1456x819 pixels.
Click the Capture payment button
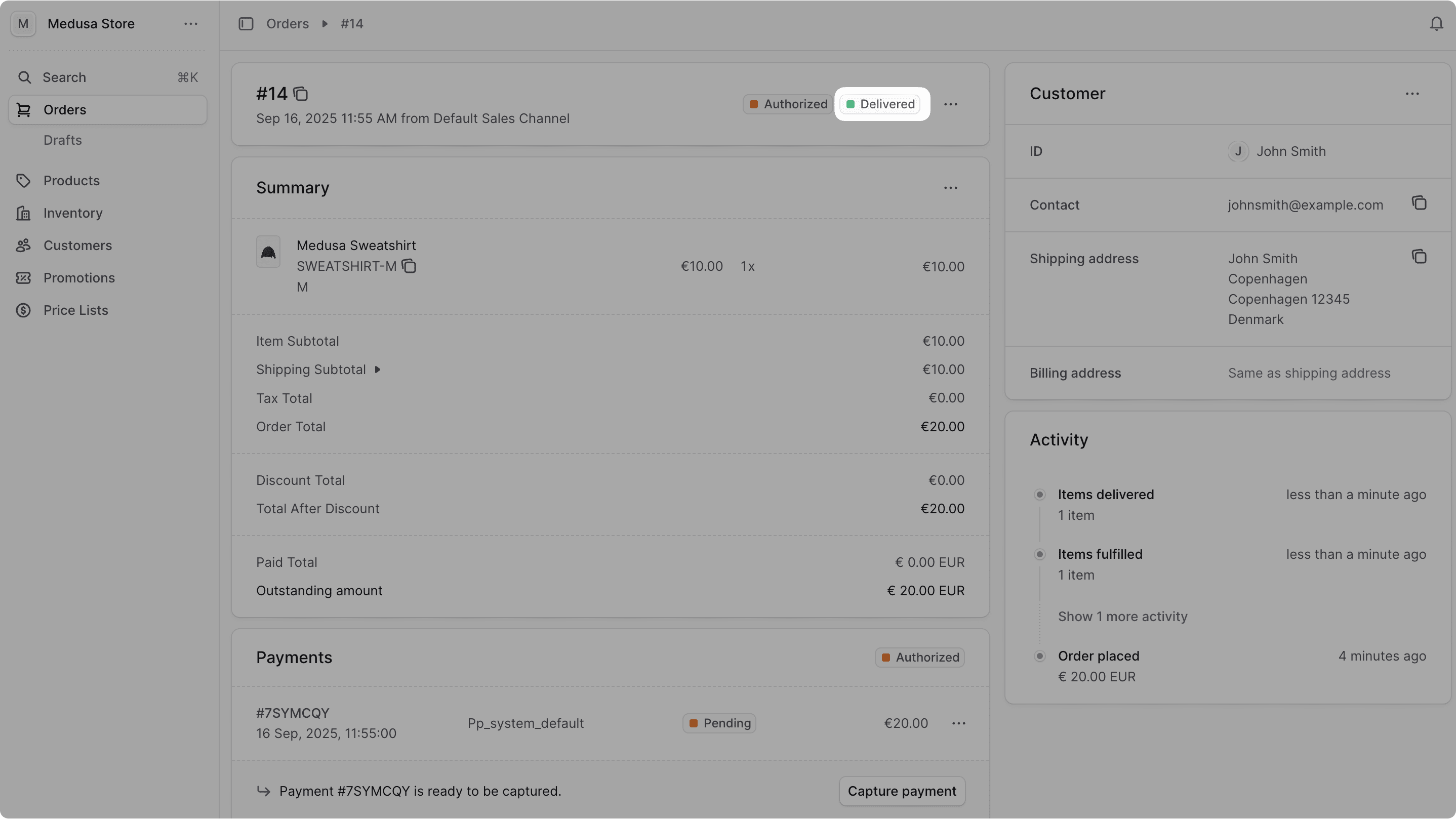[x=902, y=791]
